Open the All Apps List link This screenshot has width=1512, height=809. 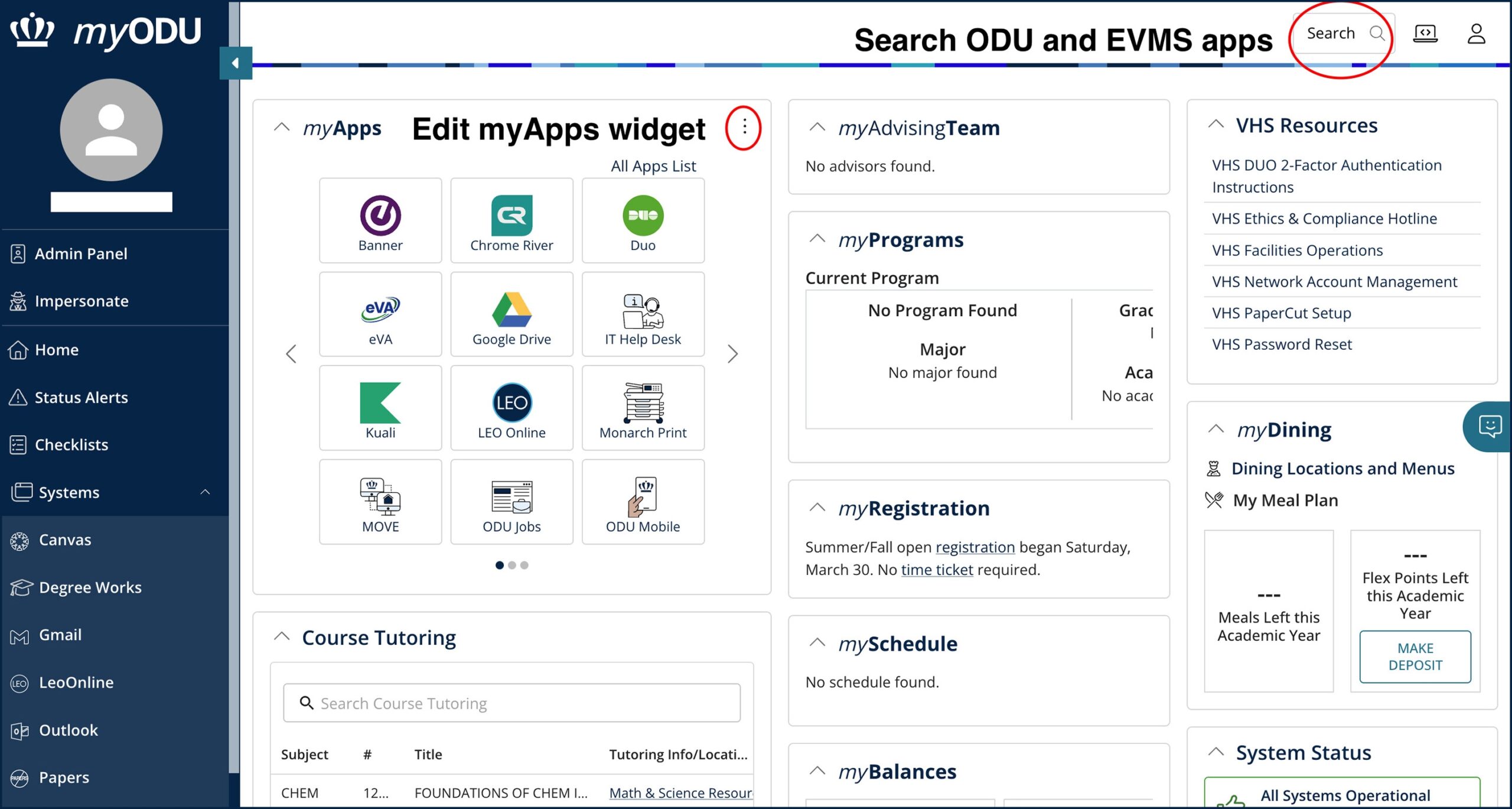pyautogui.click(x=653, y=166)
